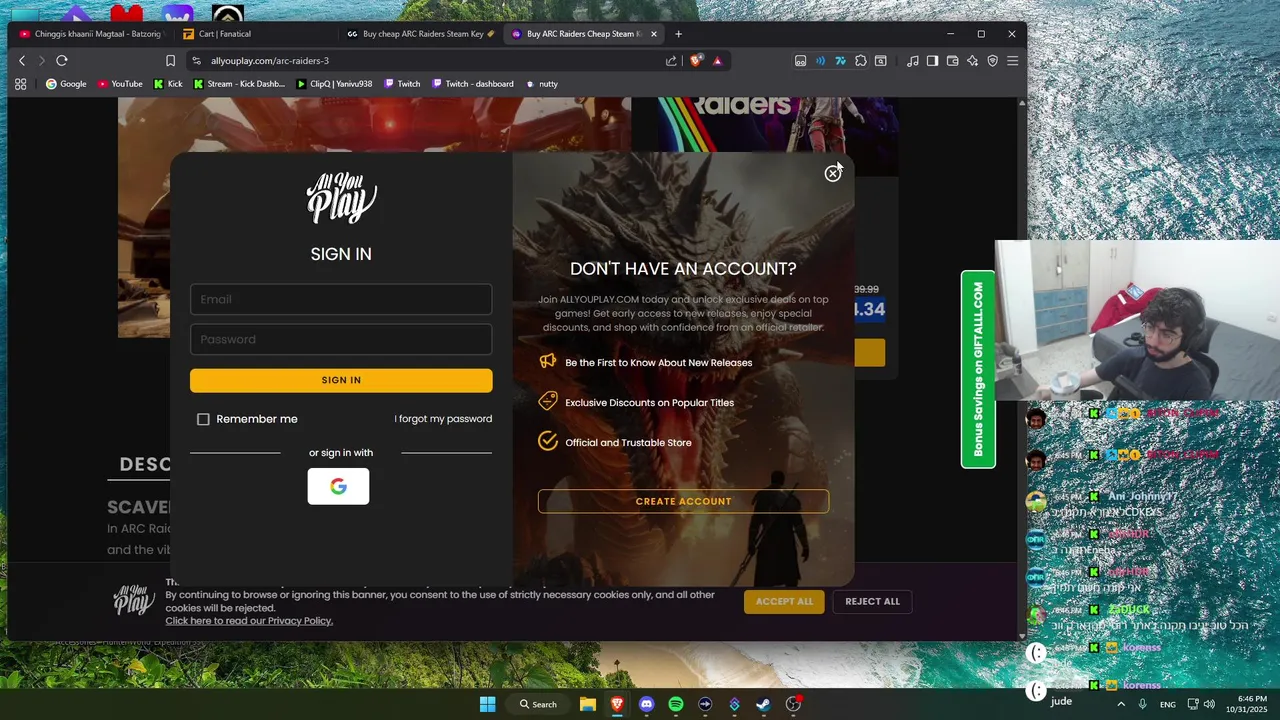Click the microphone icon in system tray

[1142, 704]
